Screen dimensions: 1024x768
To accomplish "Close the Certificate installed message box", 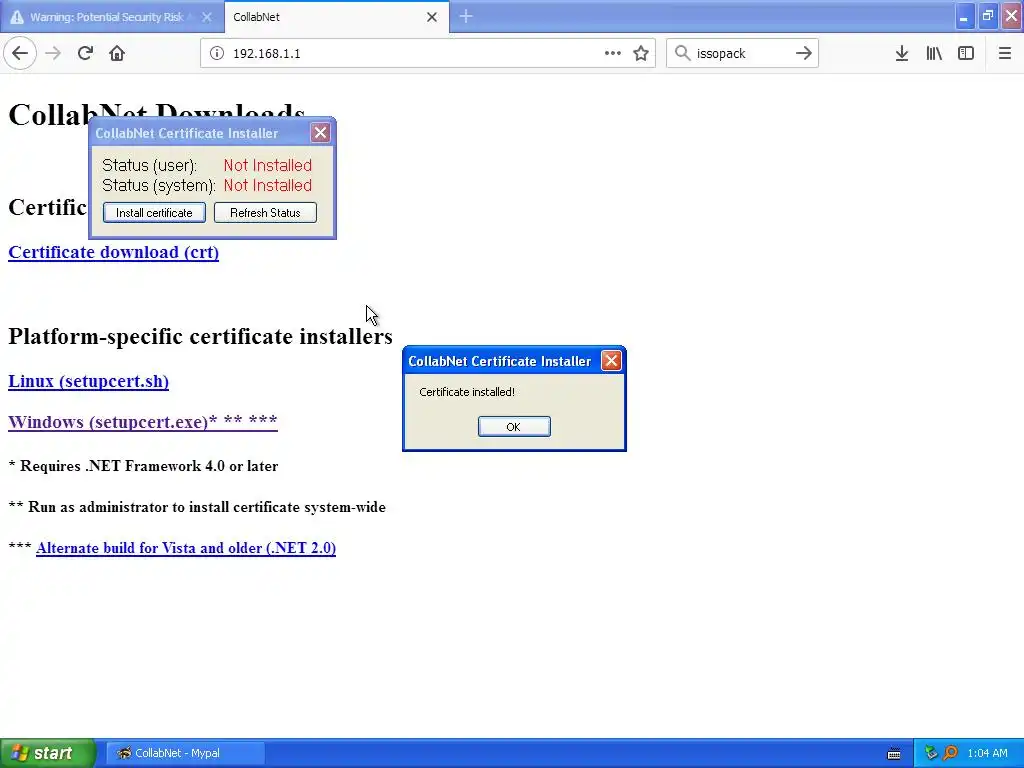I will pos(611,360).
